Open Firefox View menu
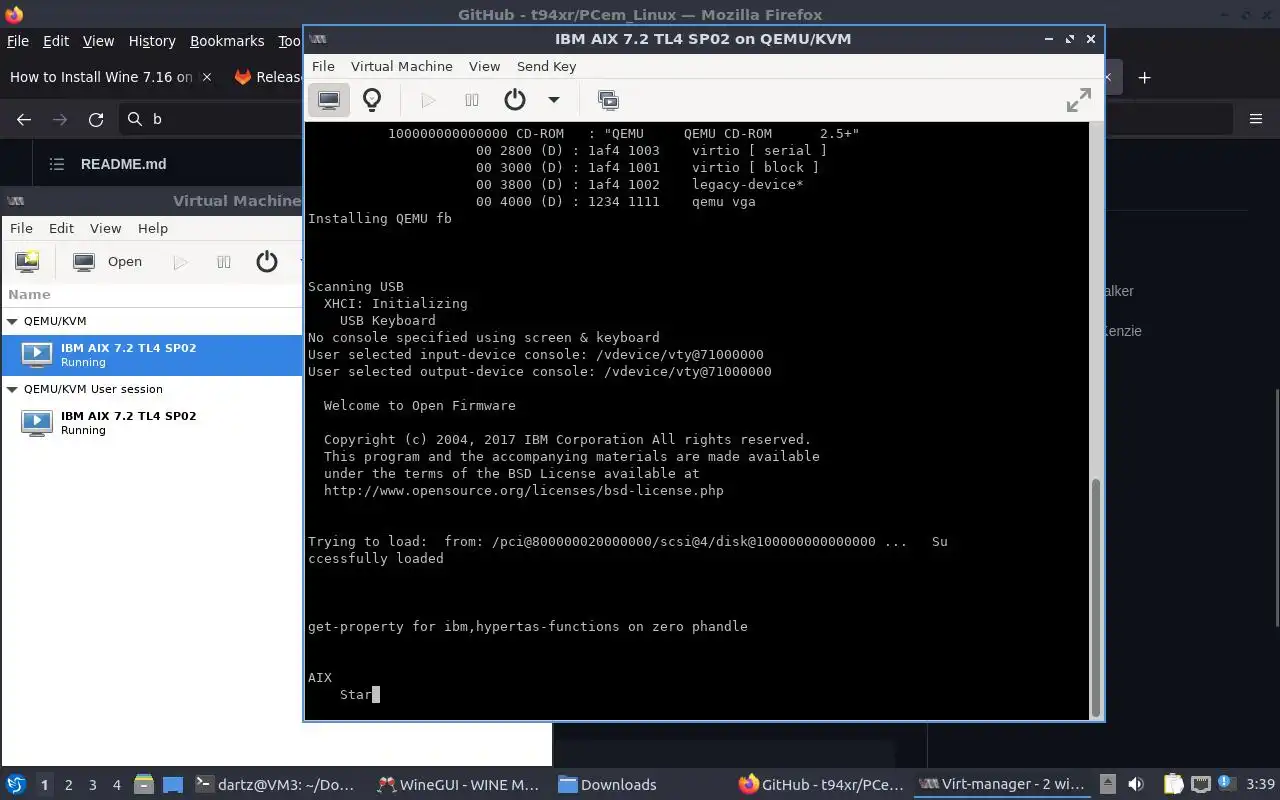 coord(98,41)
